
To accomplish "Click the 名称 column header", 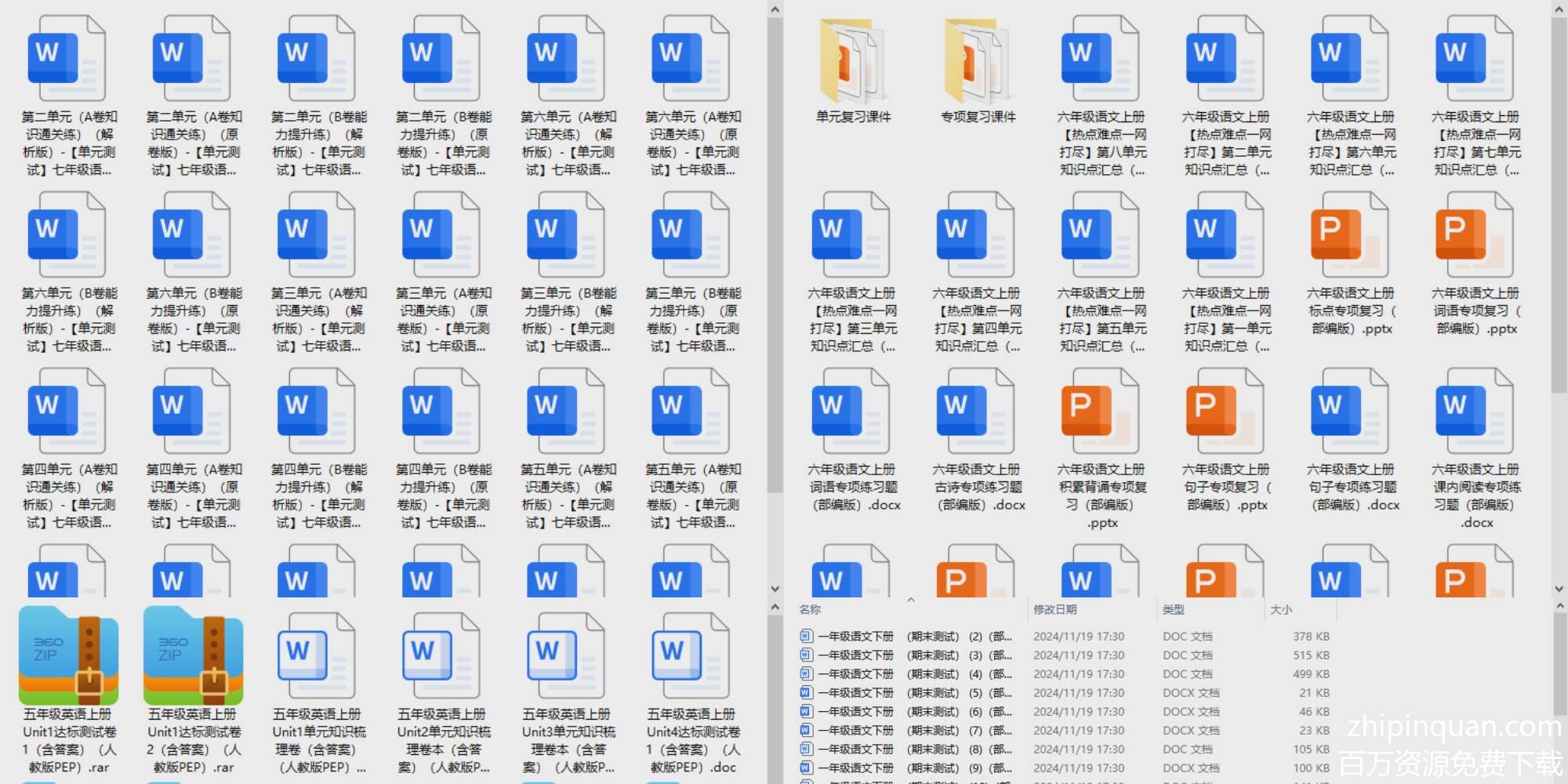I will (811, 610).
